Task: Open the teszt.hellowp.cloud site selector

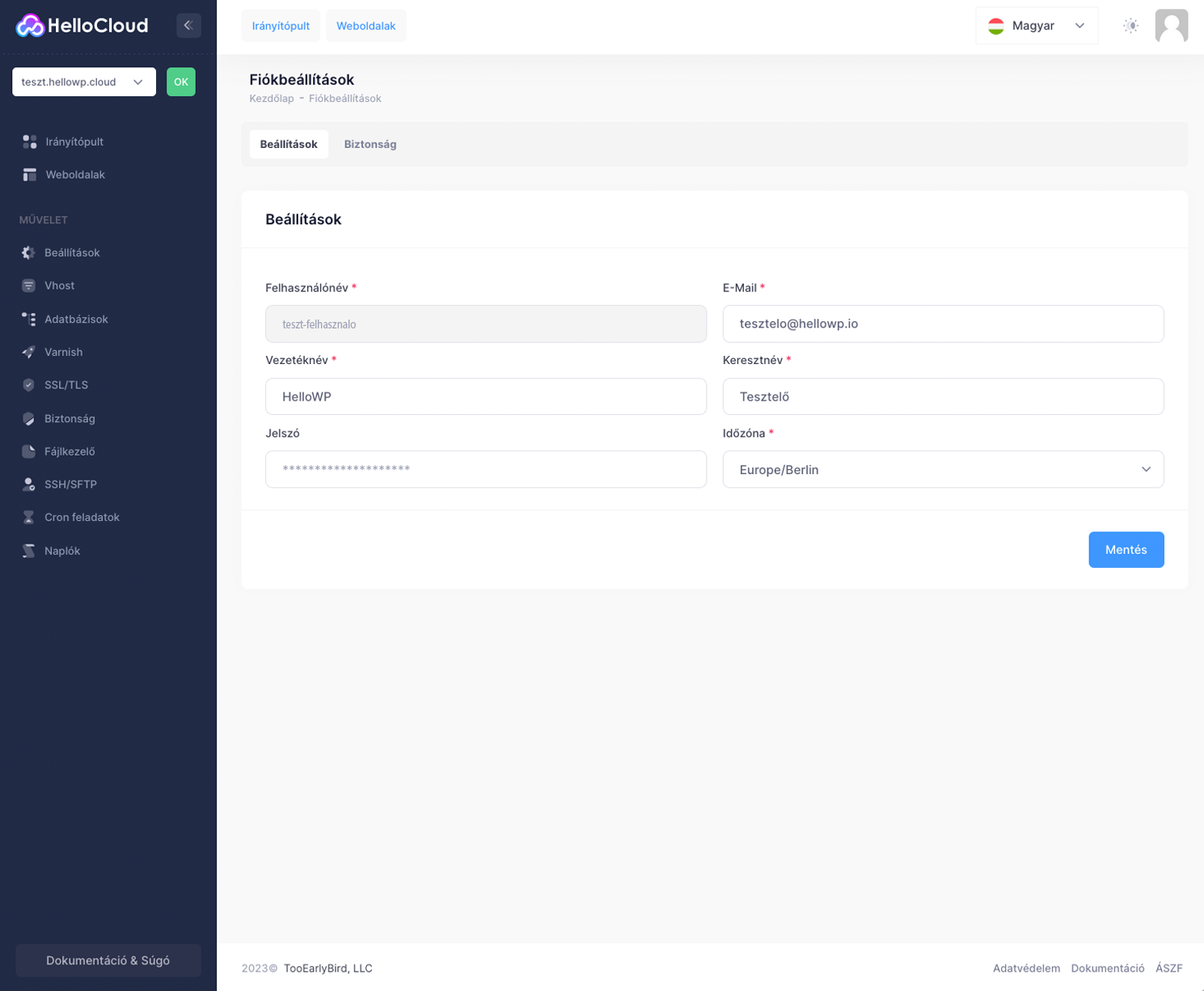Action: [84, 82]
